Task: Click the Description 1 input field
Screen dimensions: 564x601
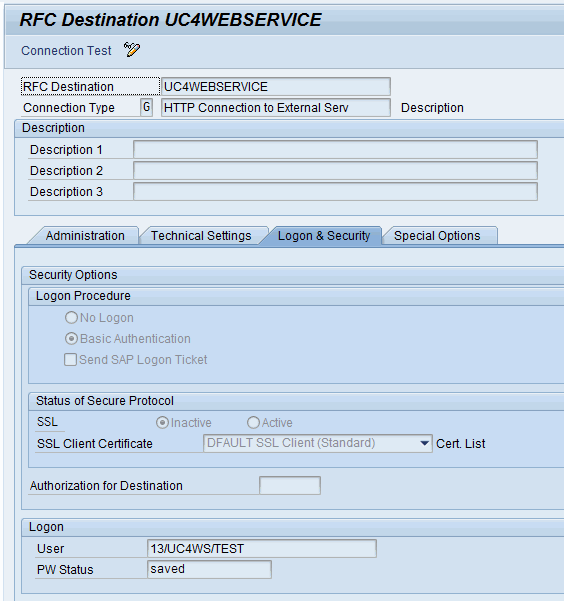Action: 335,149
